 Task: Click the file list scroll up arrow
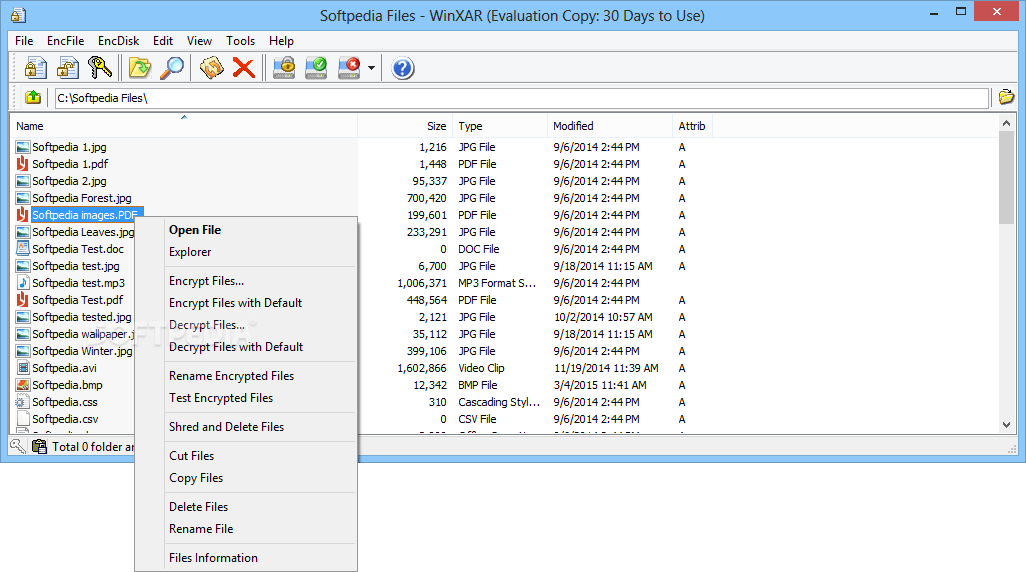tap(1006, 123)
